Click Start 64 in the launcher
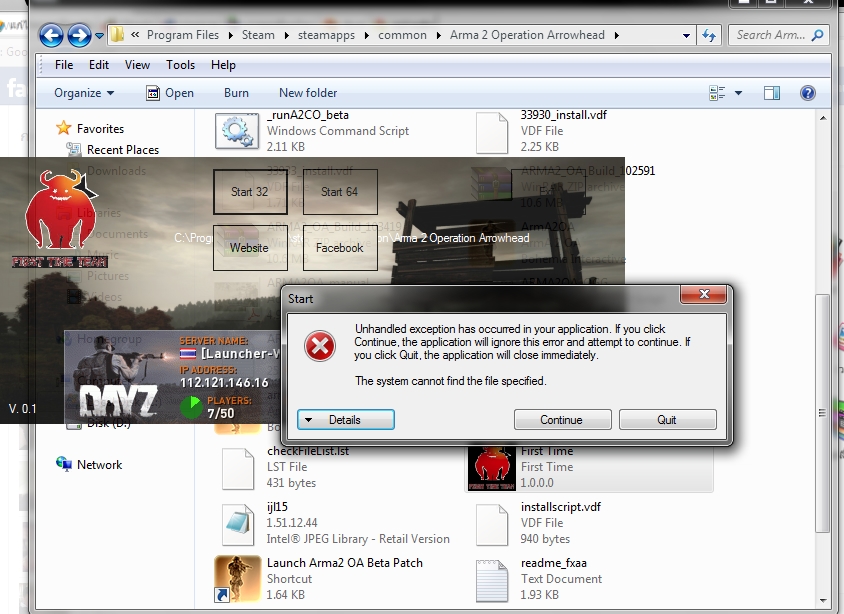Screen dimensions: 844x614 (340, 192)
